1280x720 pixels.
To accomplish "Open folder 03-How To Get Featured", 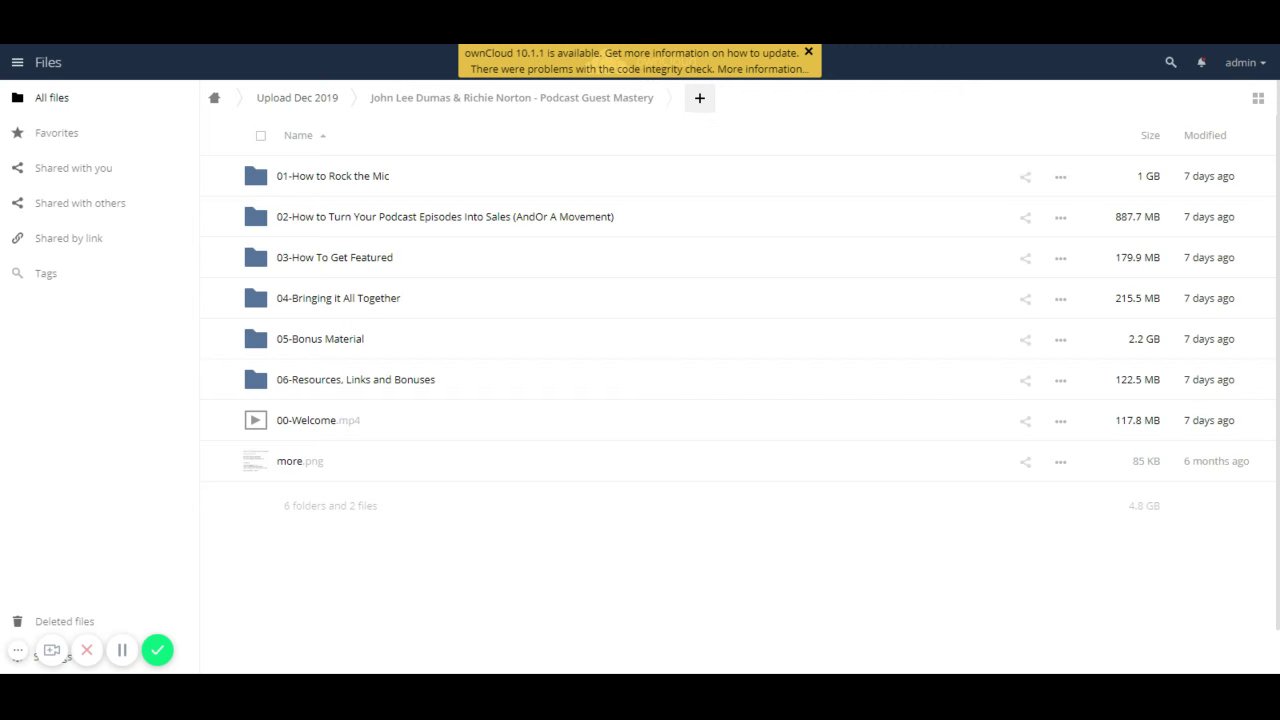I will 334,258.
